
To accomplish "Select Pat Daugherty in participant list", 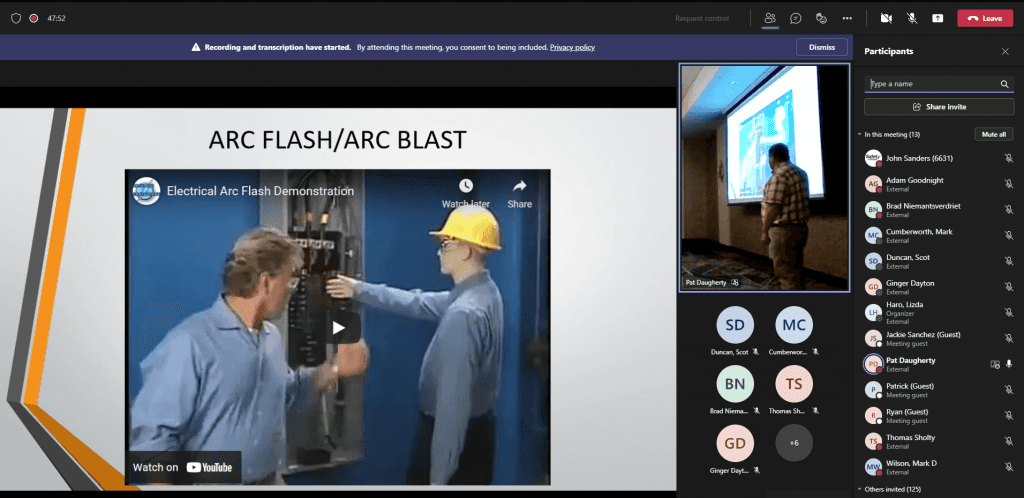I will coord(938,364).
